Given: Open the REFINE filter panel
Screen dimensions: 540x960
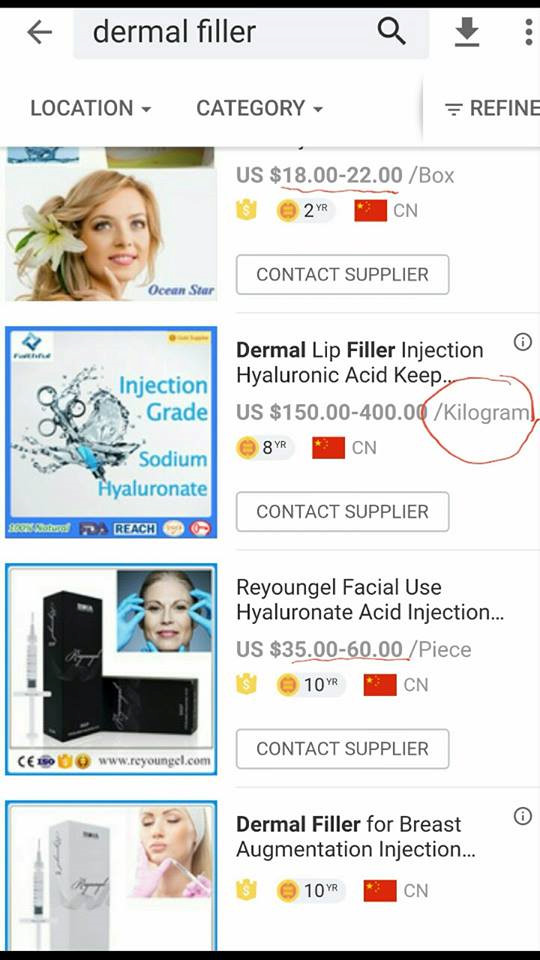Looking at the screenshot, I should click(492, 108).
